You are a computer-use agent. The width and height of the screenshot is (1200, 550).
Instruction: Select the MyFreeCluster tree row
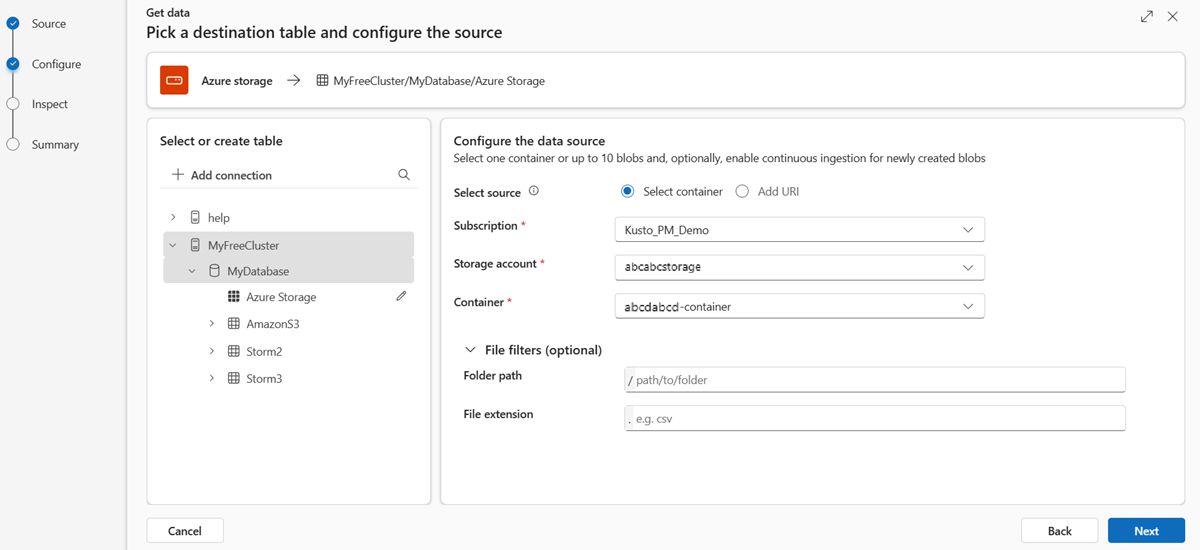[x=288, y=245]
